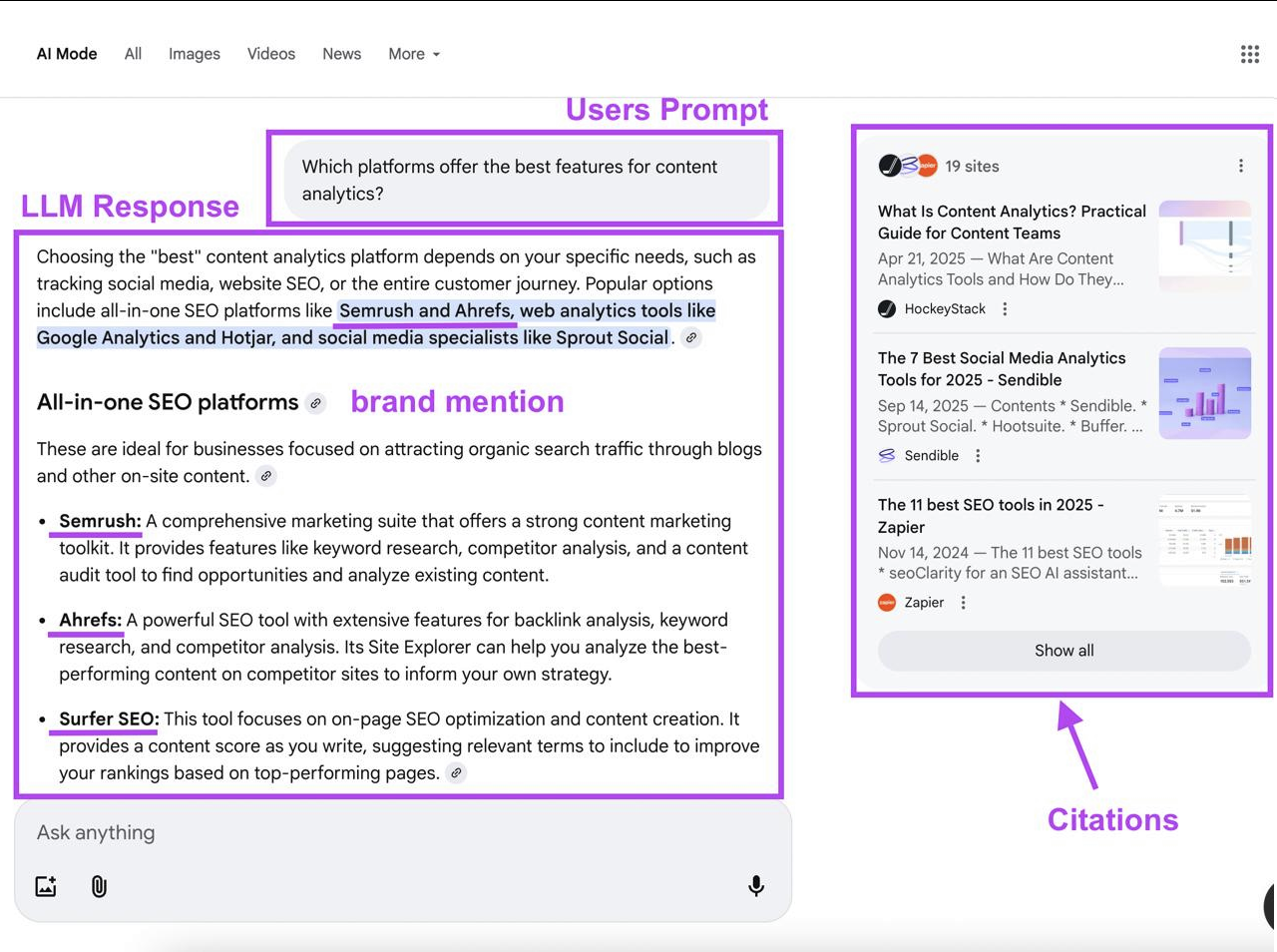Switch to the Images tab
1277x952 pixels.
point(194,54)
